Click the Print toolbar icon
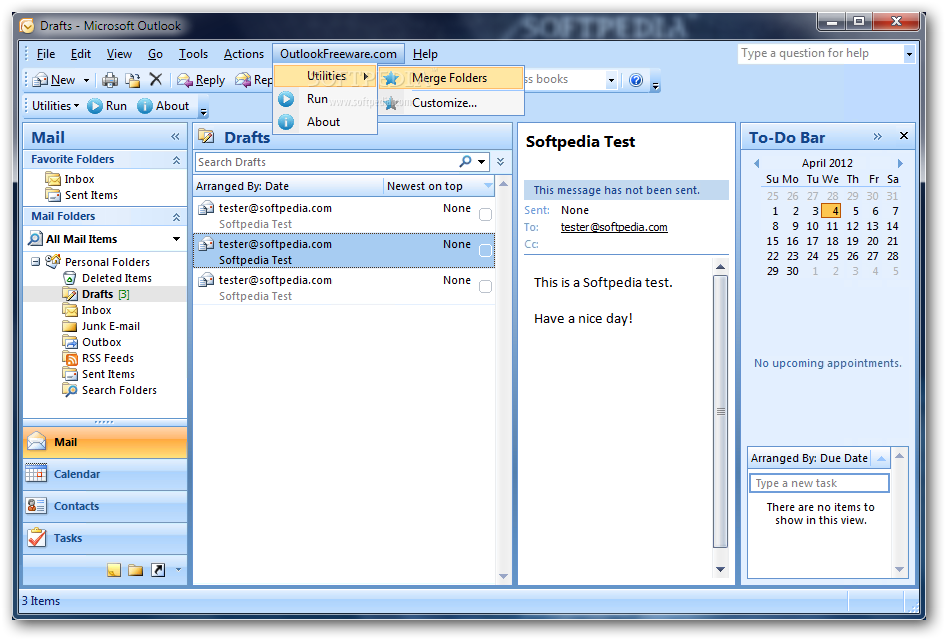Screen dimensions: 946x640 click(110, 80)
